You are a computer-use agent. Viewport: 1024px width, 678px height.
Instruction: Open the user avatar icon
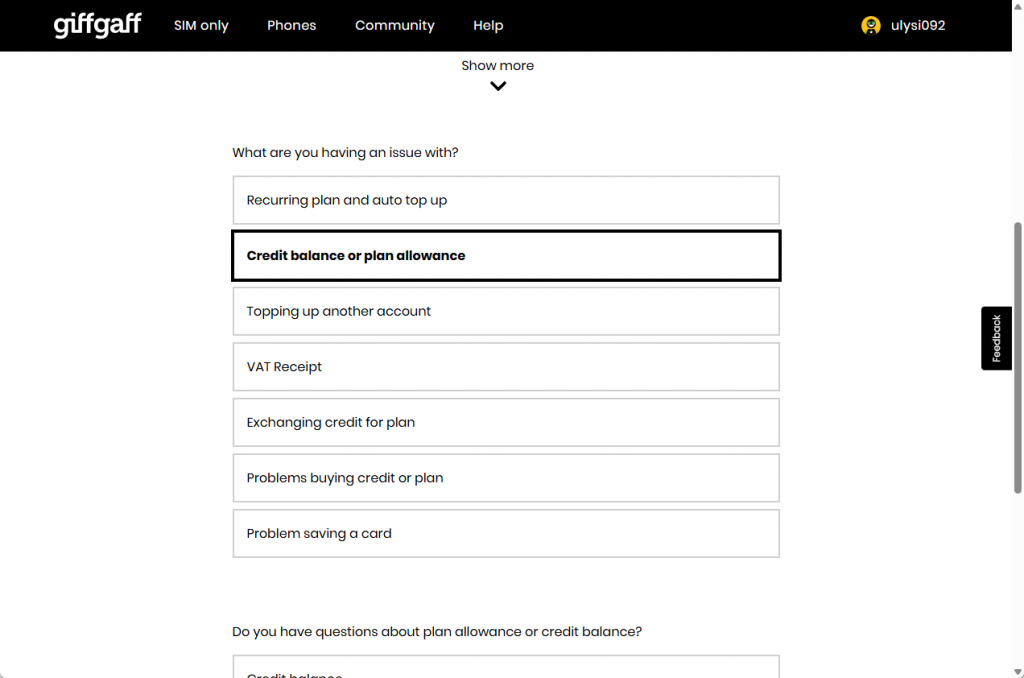point(871,25)
